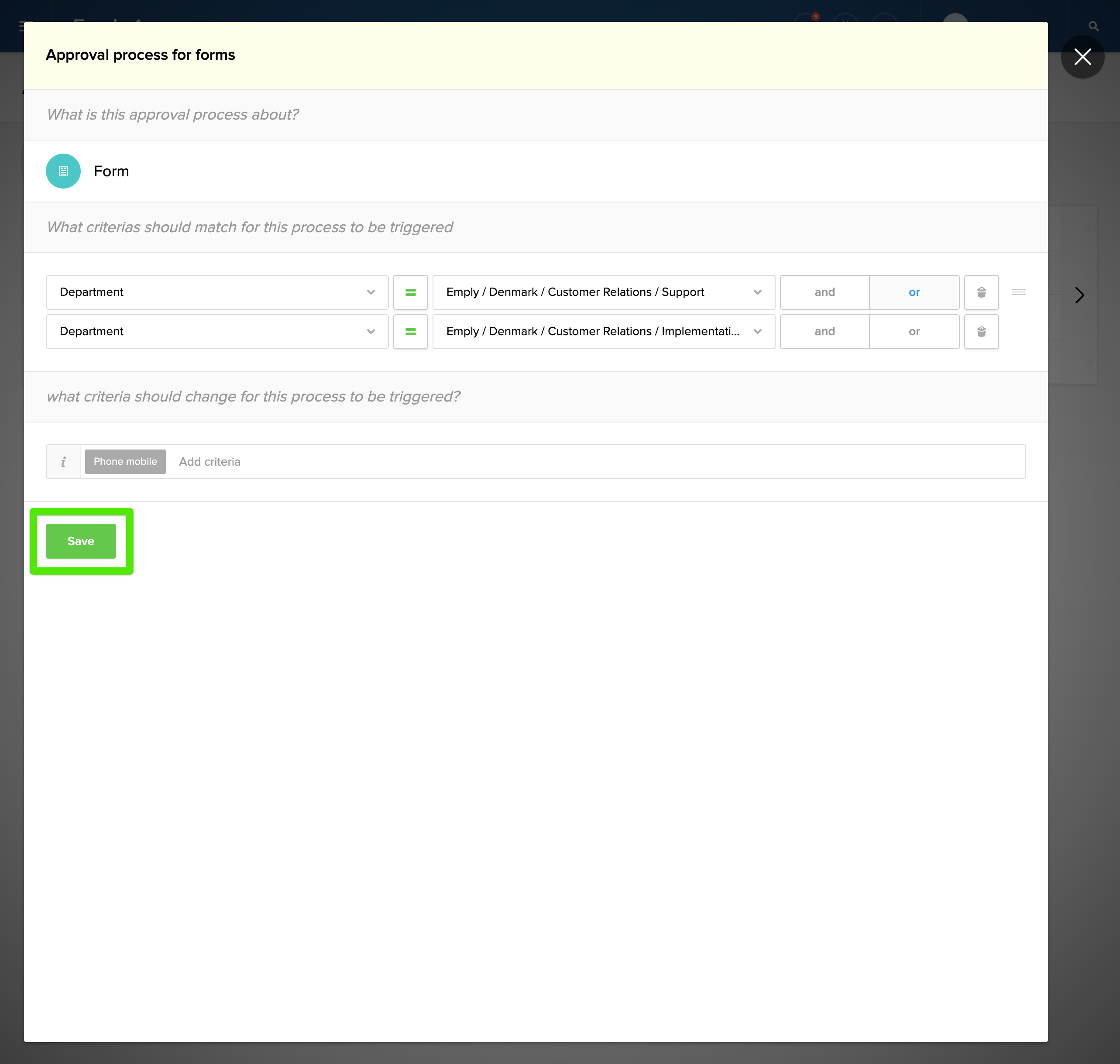Choose 'or' on the second criteria row
1120x1064 pixels.
914,331
